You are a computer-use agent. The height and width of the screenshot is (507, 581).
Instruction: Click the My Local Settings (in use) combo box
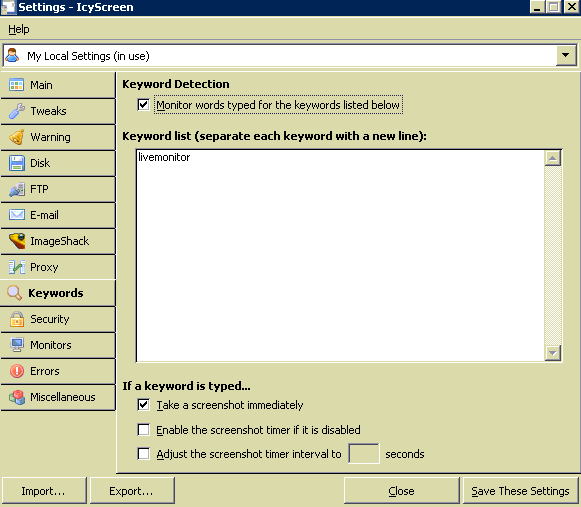point(290,56)
